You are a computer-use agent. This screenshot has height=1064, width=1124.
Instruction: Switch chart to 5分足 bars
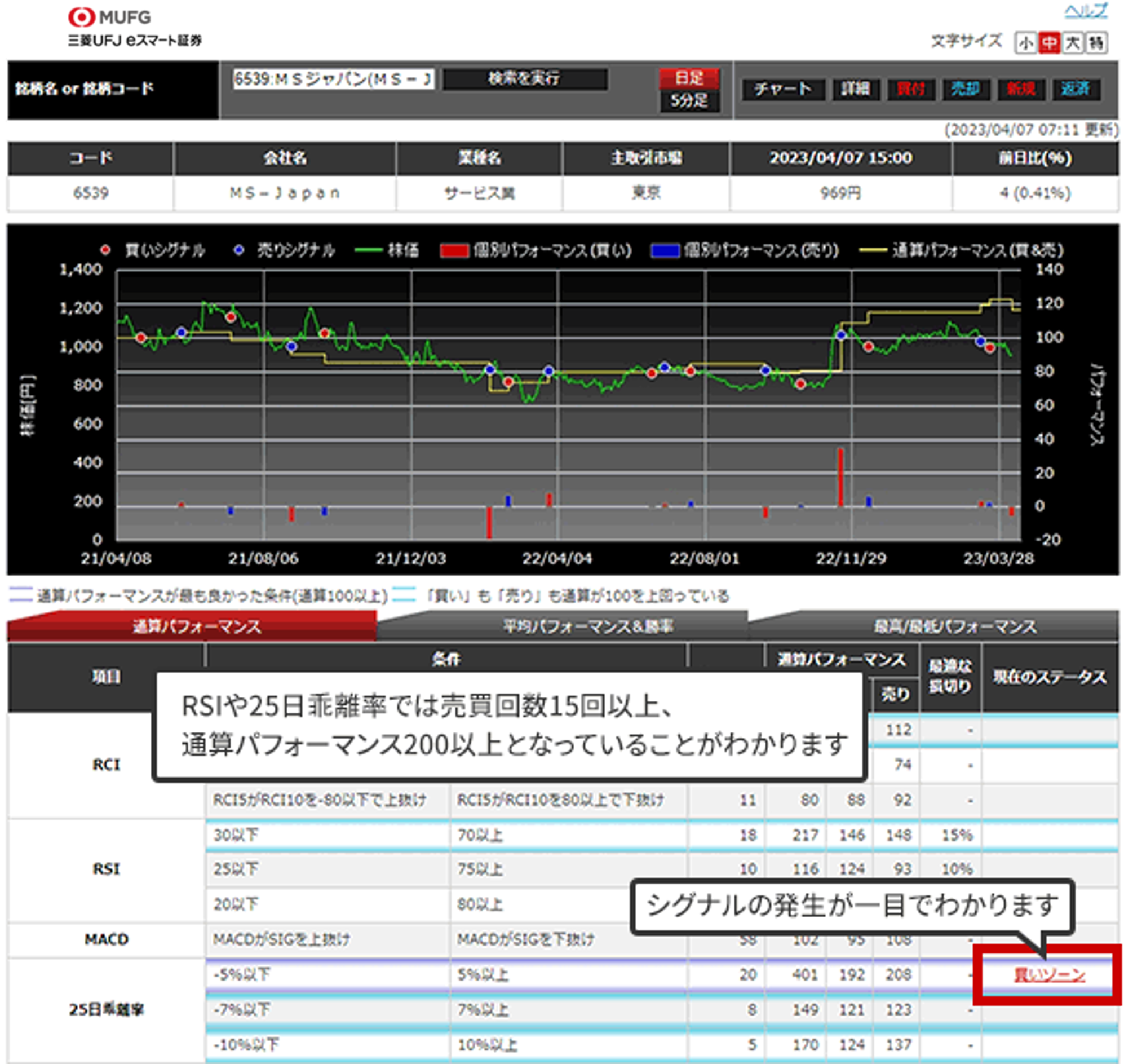[x=688, y=101]
